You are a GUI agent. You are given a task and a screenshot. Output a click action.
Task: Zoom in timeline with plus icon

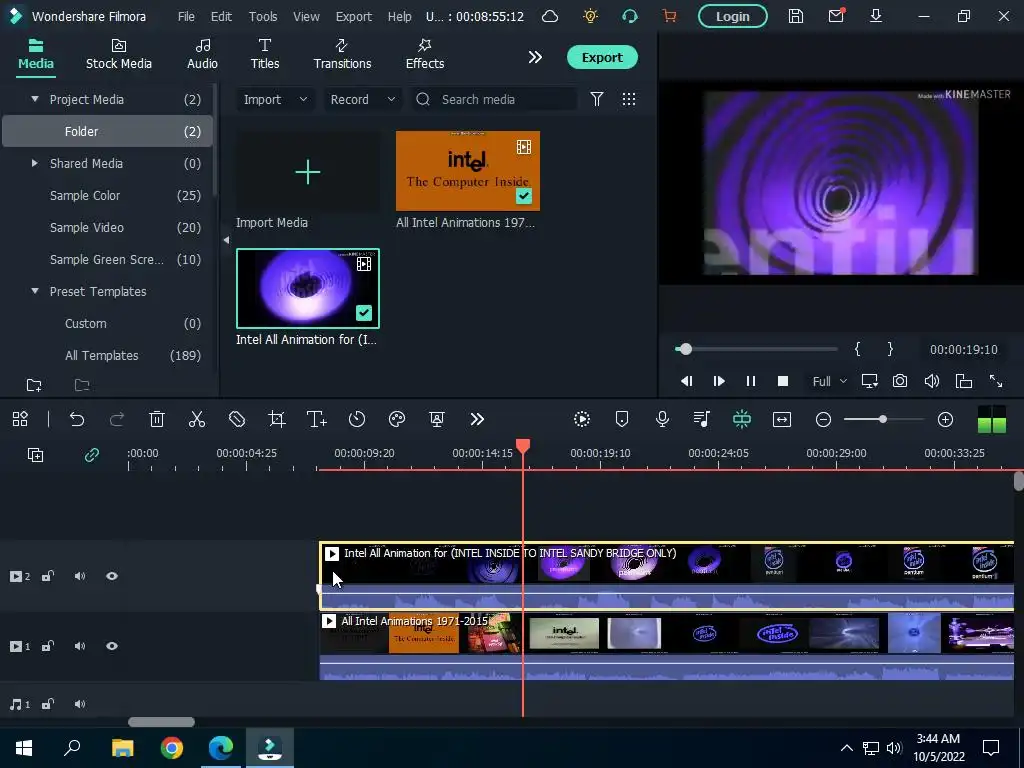(946, 419)
